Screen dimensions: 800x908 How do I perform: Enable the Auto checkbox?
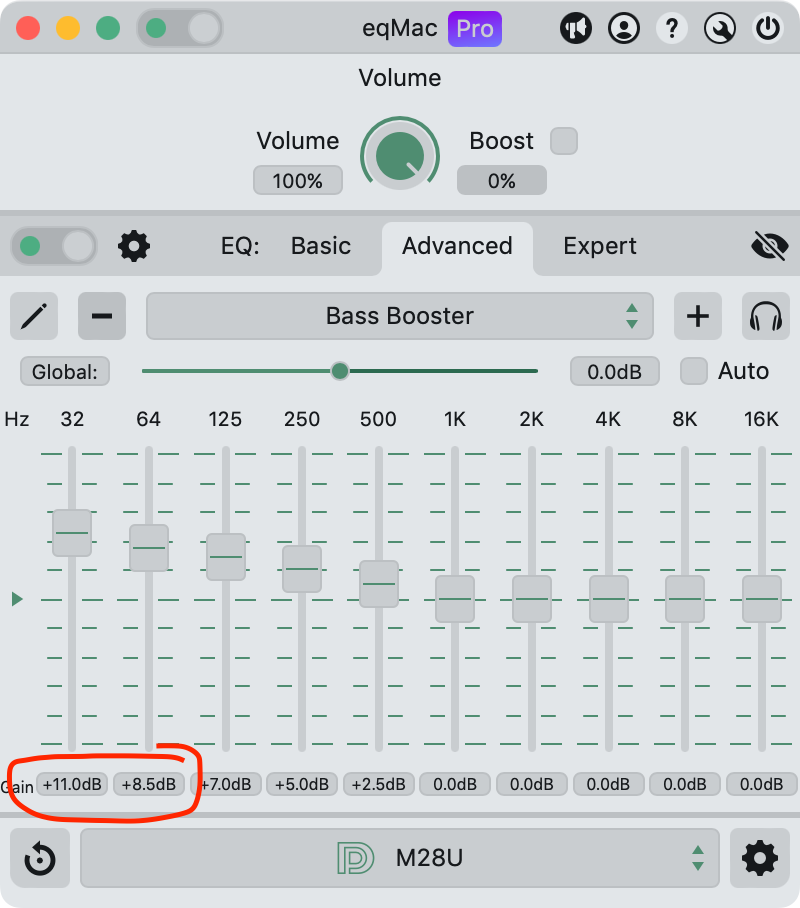(x=693, y=371)
